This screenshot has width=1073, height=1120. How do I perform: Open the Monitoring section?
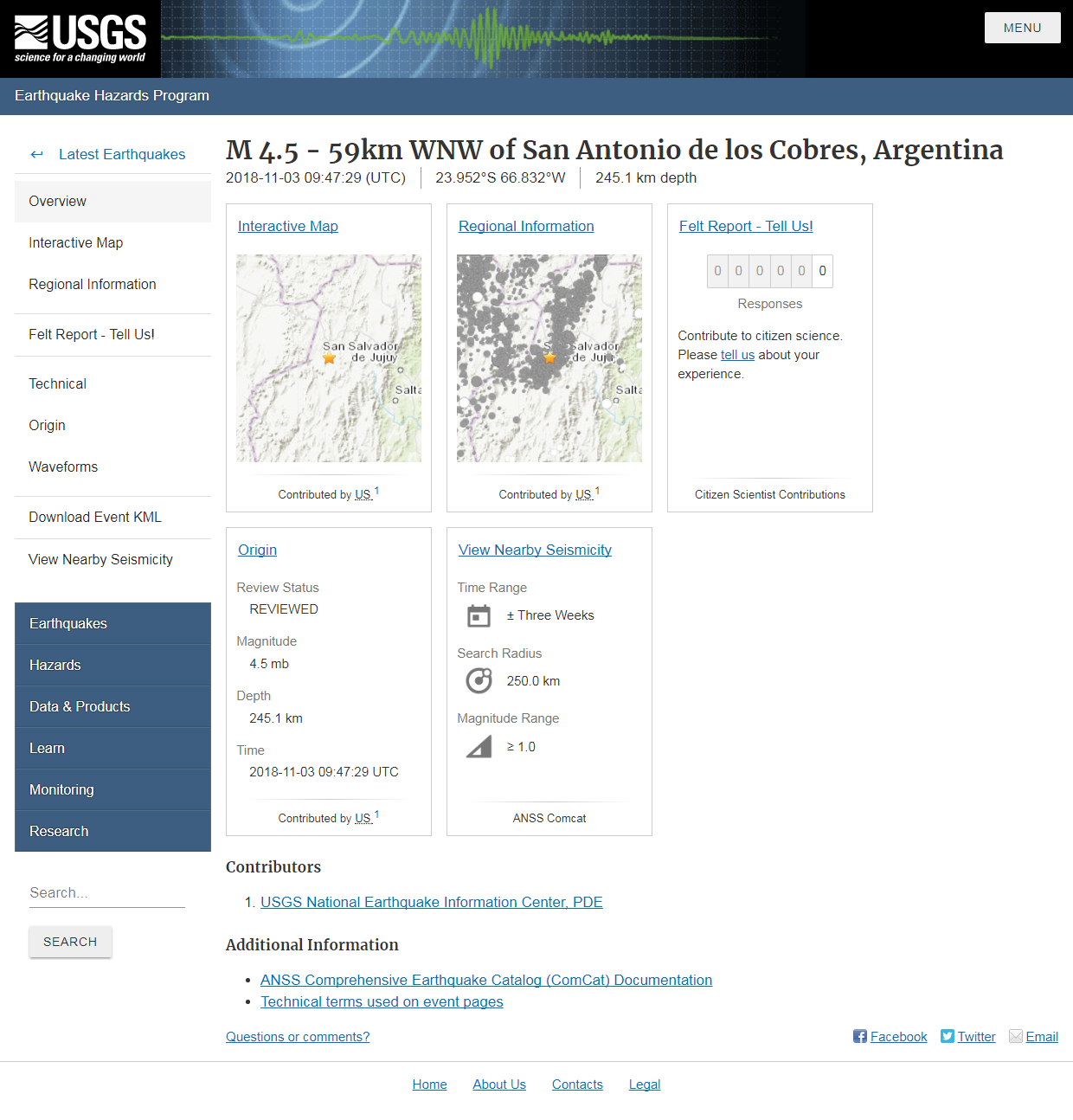tap(61, 789)
